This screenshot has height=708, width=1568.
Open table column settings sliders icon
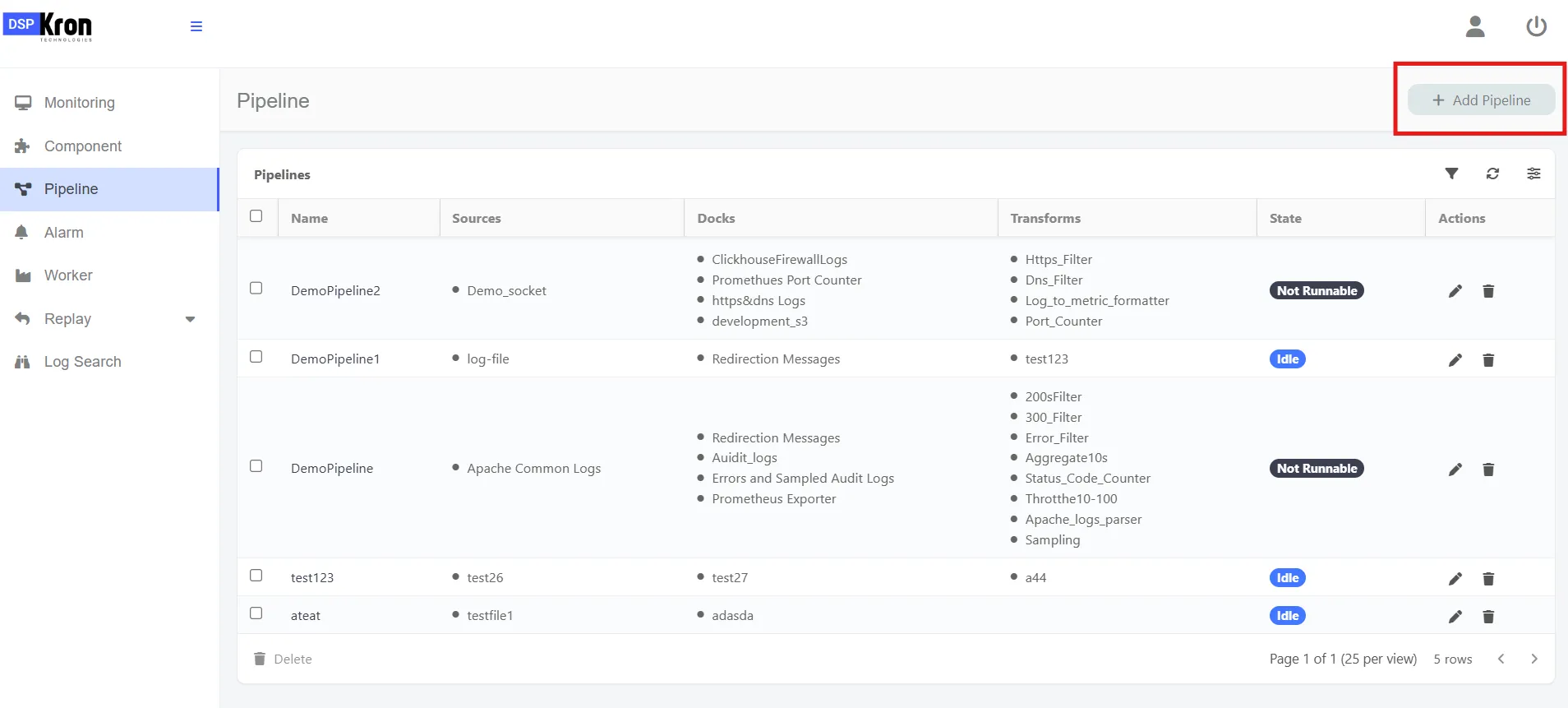(x=1533, y=174)
